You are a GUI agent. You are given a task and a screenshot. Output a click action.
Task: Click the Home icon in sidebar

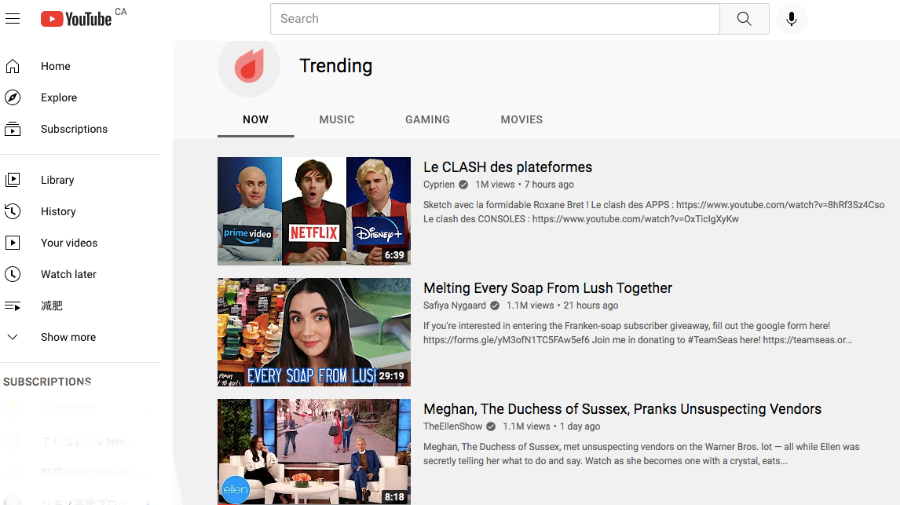pos(13,66)
